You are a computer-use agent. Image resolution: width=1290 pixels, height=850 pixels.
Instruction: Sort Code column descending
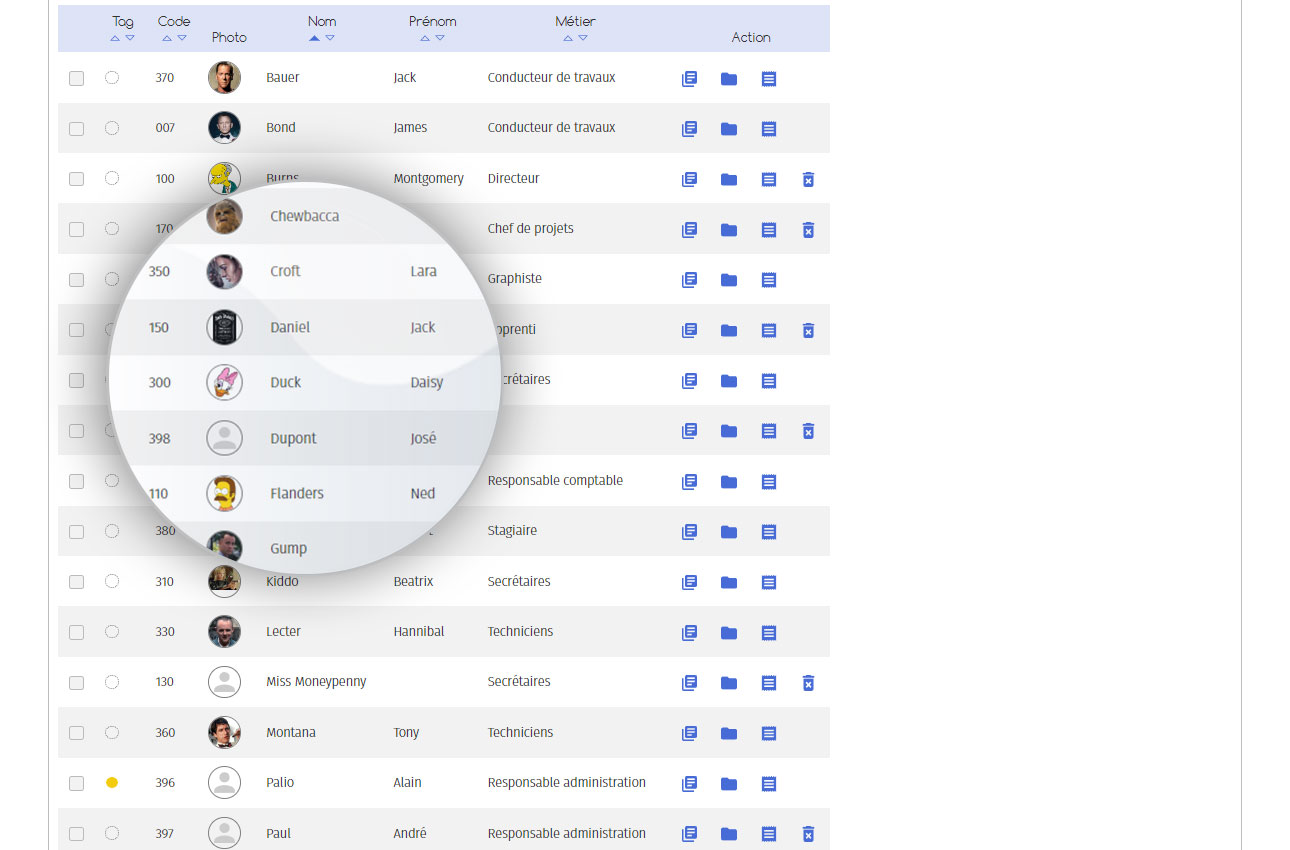pyautogui.click(x=182, y=38)
